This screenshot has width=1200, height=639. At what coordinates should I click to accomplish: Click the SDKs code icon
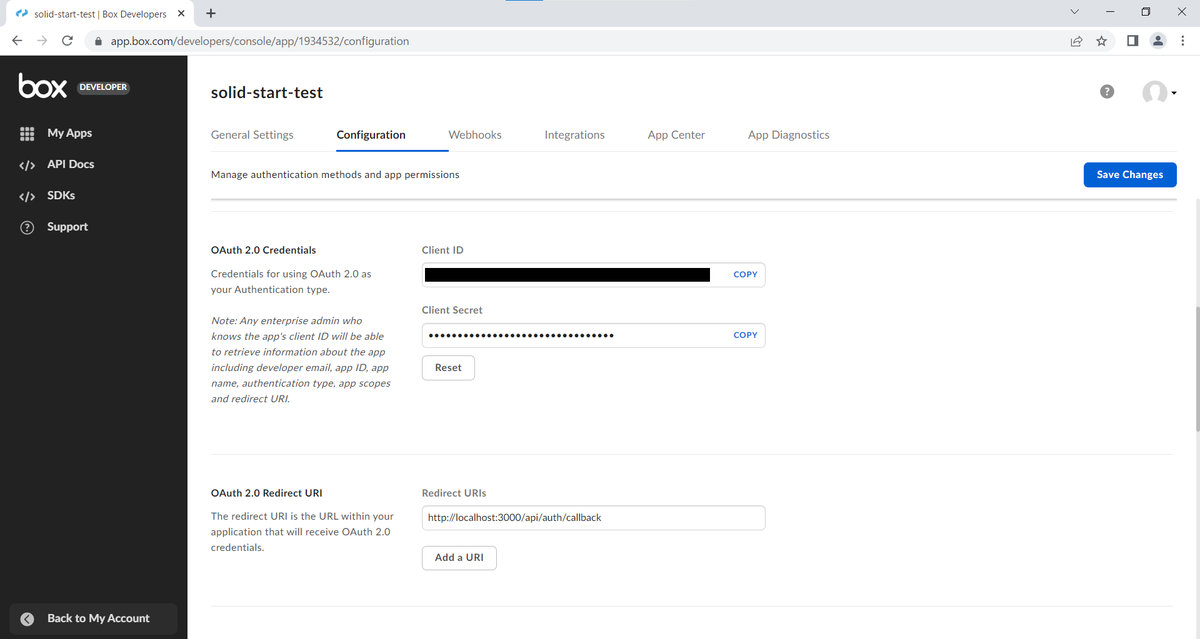click(28, 196)
